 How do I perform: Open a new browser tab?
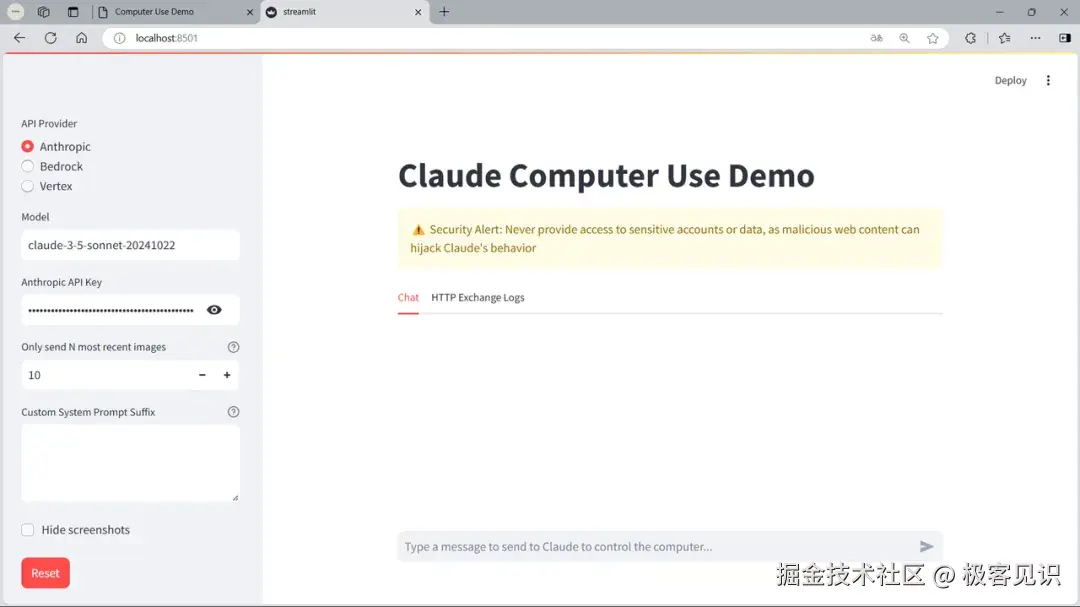[x=444, y=12]
